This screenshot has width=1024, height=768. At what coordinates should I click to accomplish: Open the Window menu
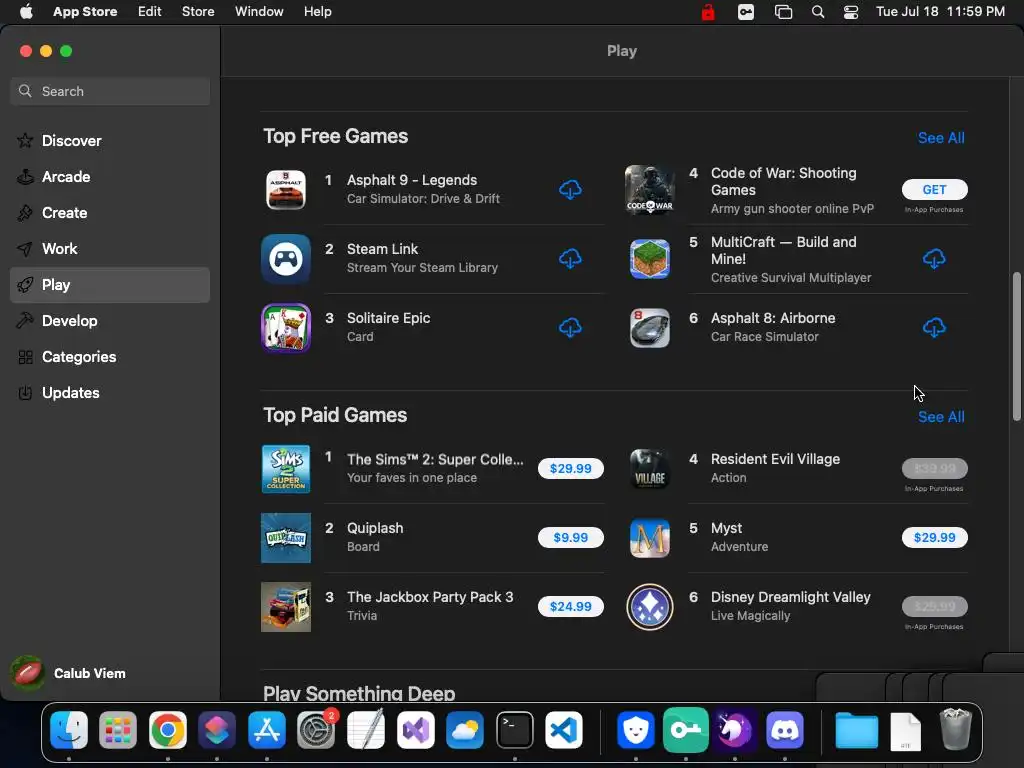click(259, 12)
